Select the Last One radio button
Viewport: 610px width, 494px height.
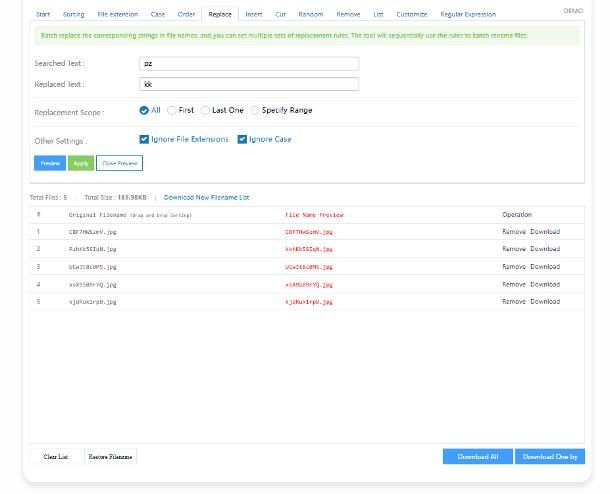click(206, 111)
